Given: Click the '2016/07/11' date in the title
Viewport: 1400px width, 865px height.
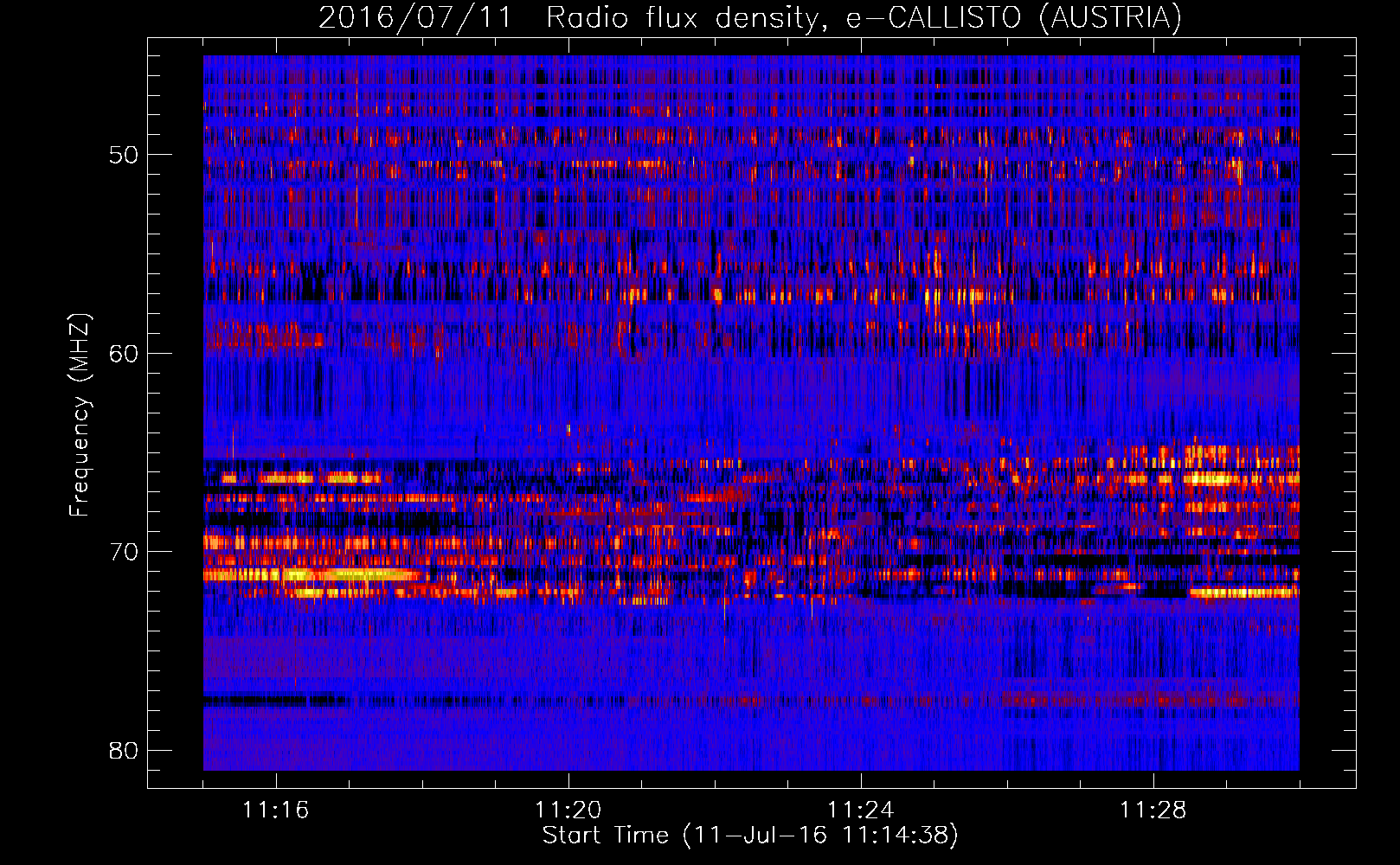Looking at the screenshot, I should coord(416,18).
